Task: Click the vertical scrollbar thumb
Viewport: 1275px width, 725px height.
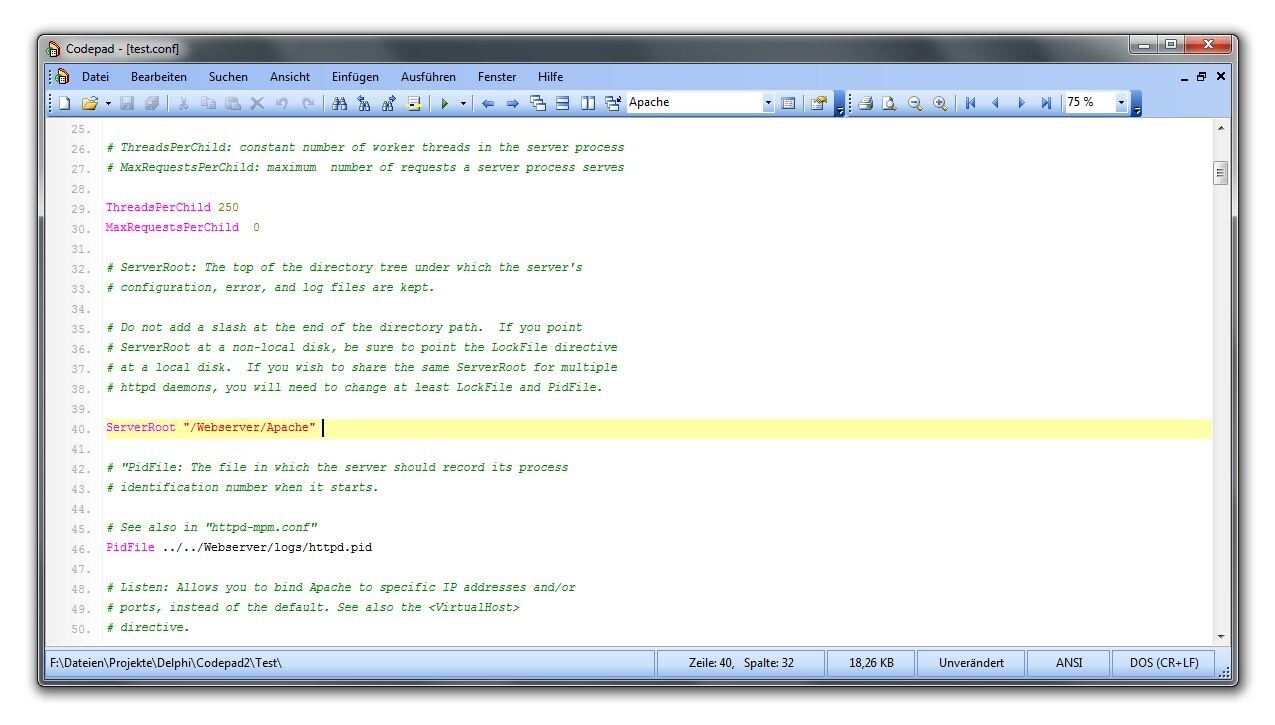Action: 1221,172
